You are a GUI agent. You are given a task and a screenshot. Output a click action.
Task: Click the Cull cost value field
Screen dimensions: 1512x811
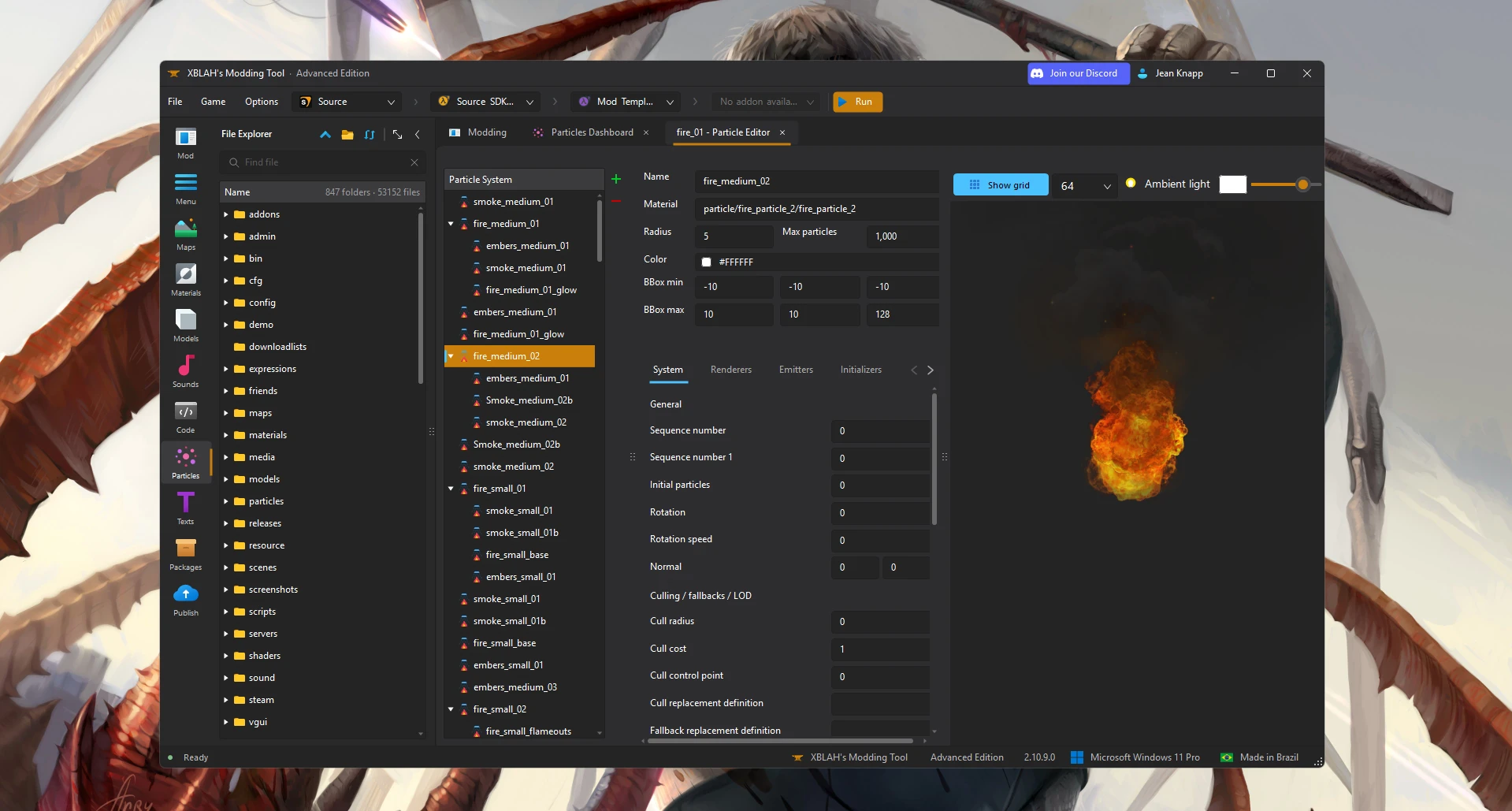(x=880, y=649)
